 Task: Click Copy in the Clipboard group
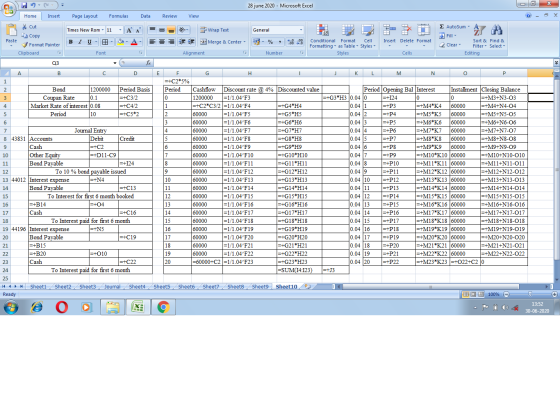(31, 36)
